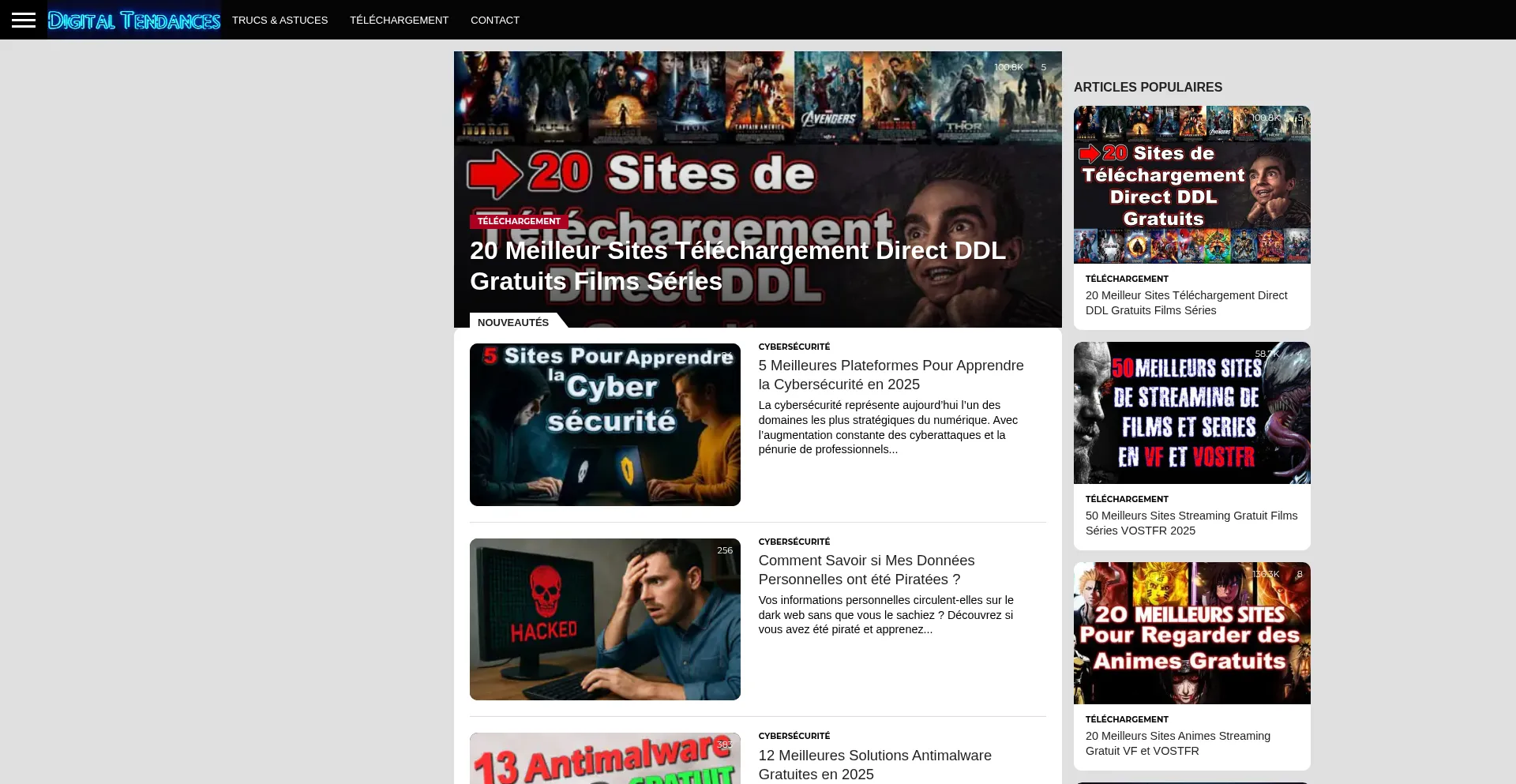Image resolution: width=1516 pixels, height=784 pixels.
Task: Click Cybersécurité category above the hacked data article
Action: coord(794,542)
